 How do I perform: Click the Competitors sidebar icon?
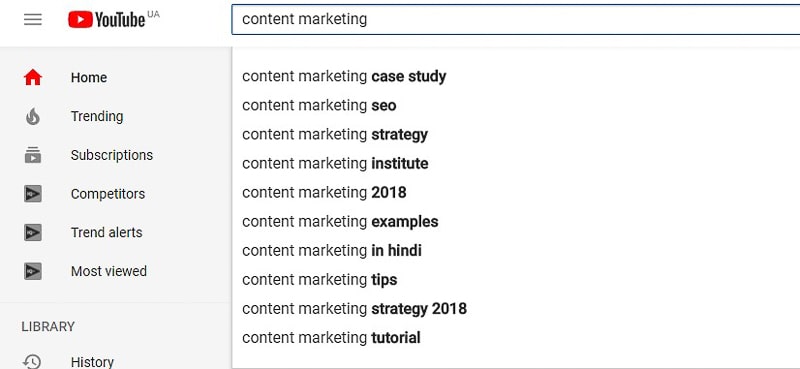click(33, 194)
